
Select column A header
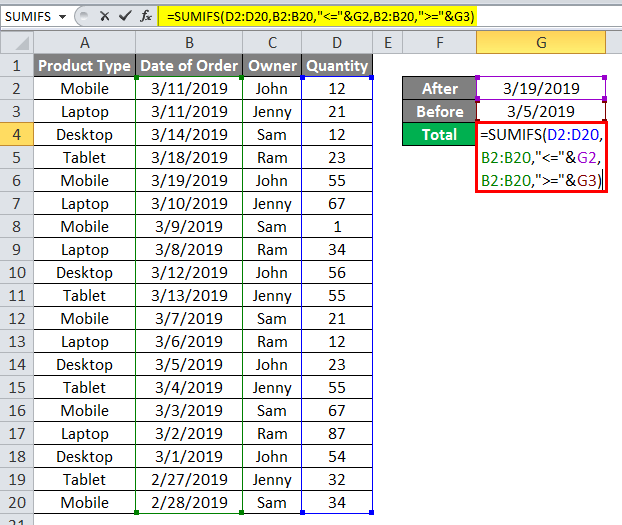tap(84, 42)
